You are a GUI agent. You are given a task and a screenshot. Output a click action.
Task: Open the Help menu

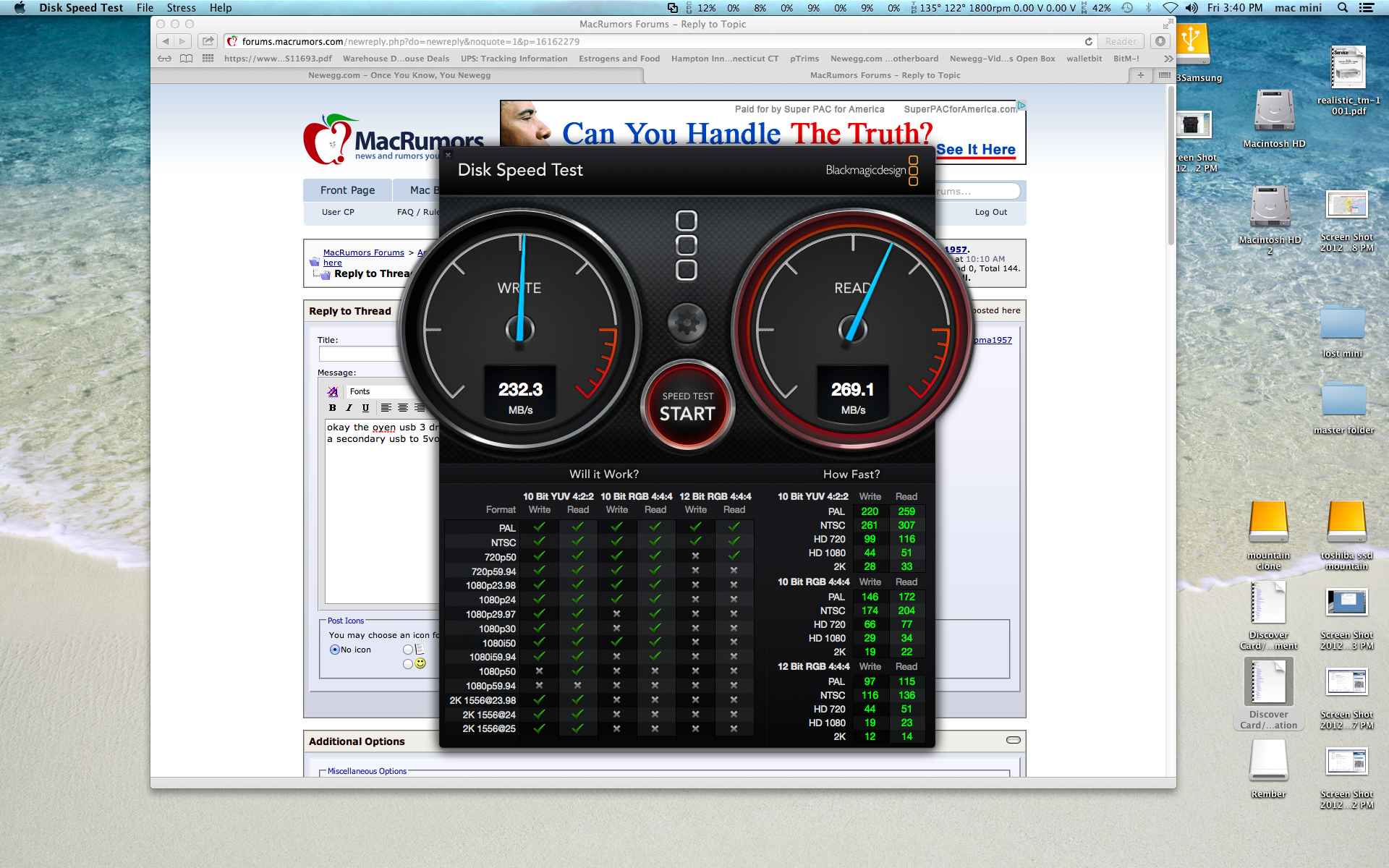(x=221, y=8)
